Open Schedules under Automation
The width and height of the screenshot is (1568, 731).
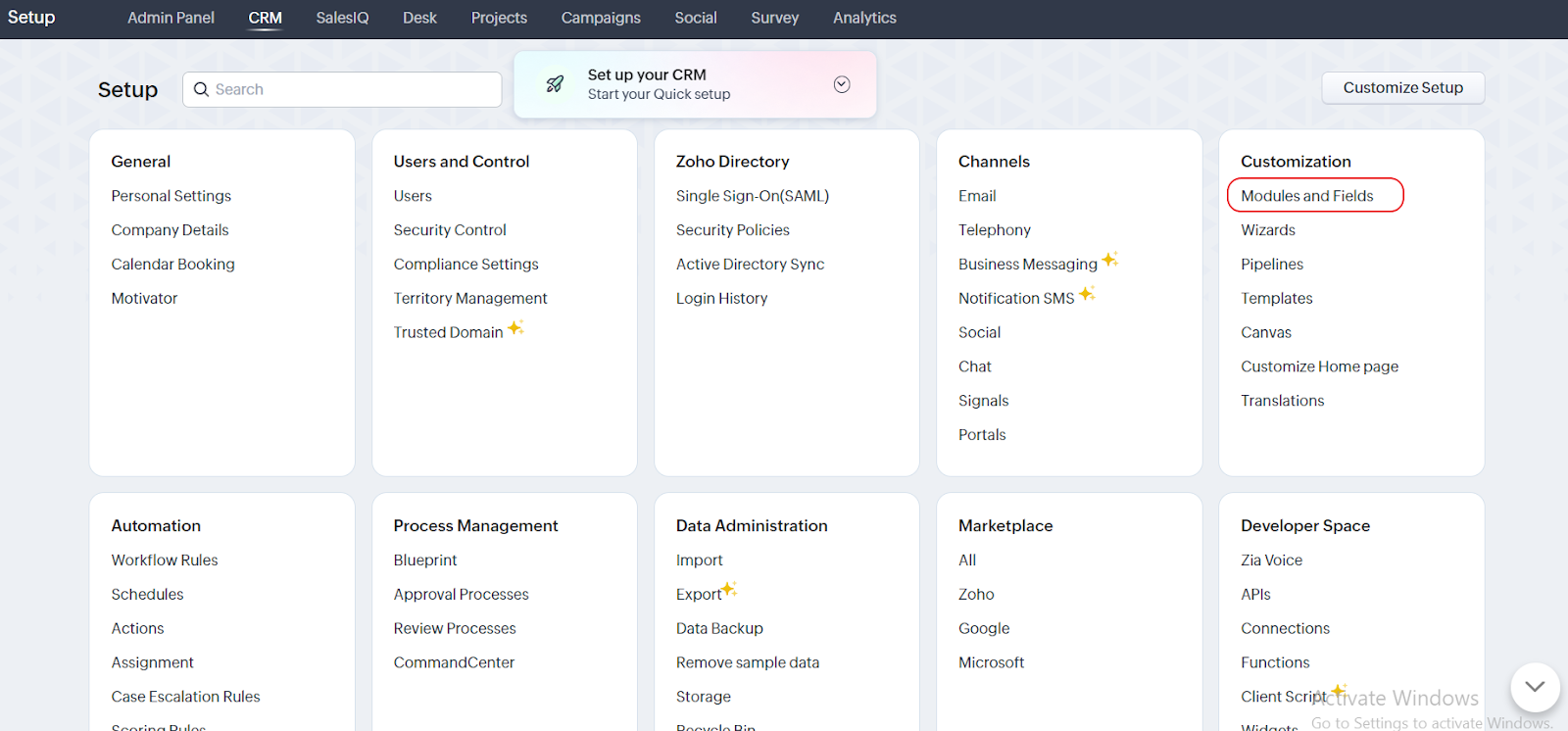(x=147, y=595)
